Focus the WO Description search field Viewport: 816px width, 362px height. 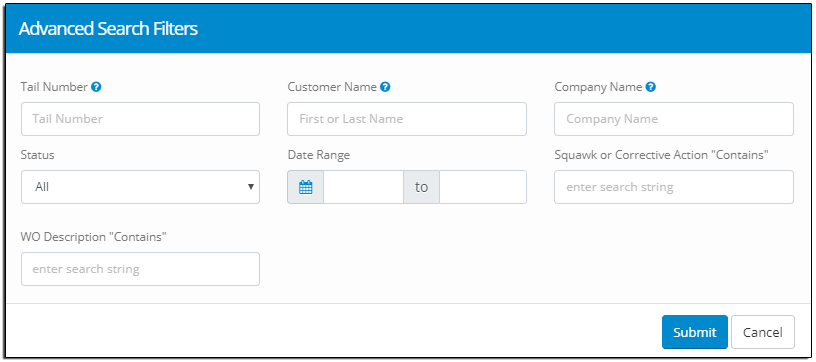click(141, 269)
